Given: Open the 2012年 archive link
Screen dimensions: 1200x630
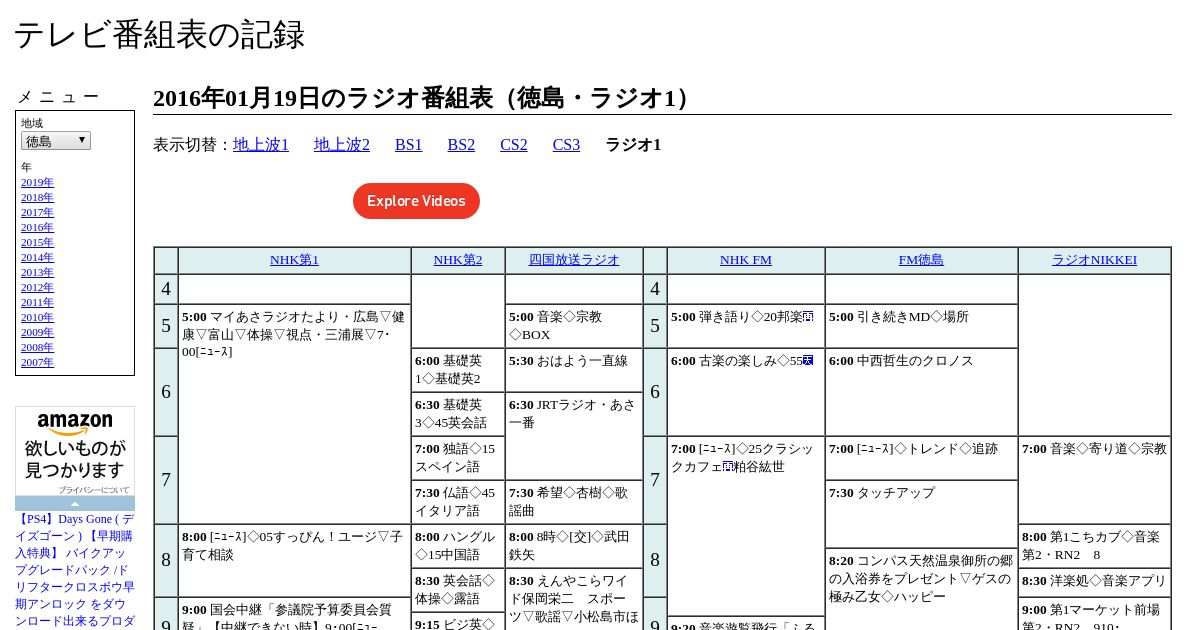Looking at the screenshot, I should pos(37,288).
